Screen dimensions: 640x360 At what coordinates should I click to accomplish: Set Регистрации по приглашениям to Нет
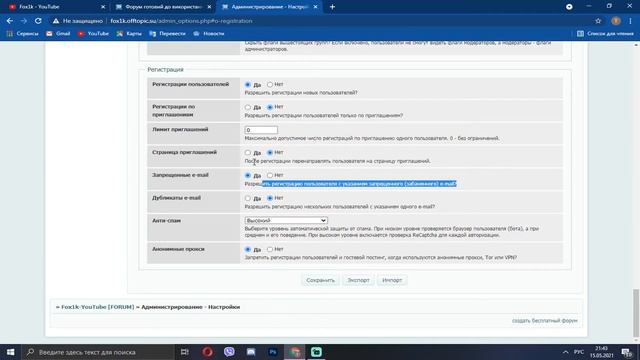(x=270, y=107)
